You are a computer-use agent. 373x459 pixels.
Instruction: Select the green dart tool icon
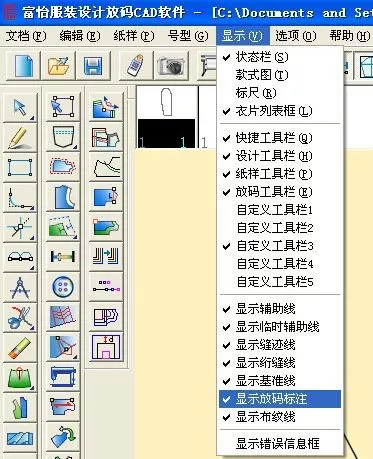point(20,377)
